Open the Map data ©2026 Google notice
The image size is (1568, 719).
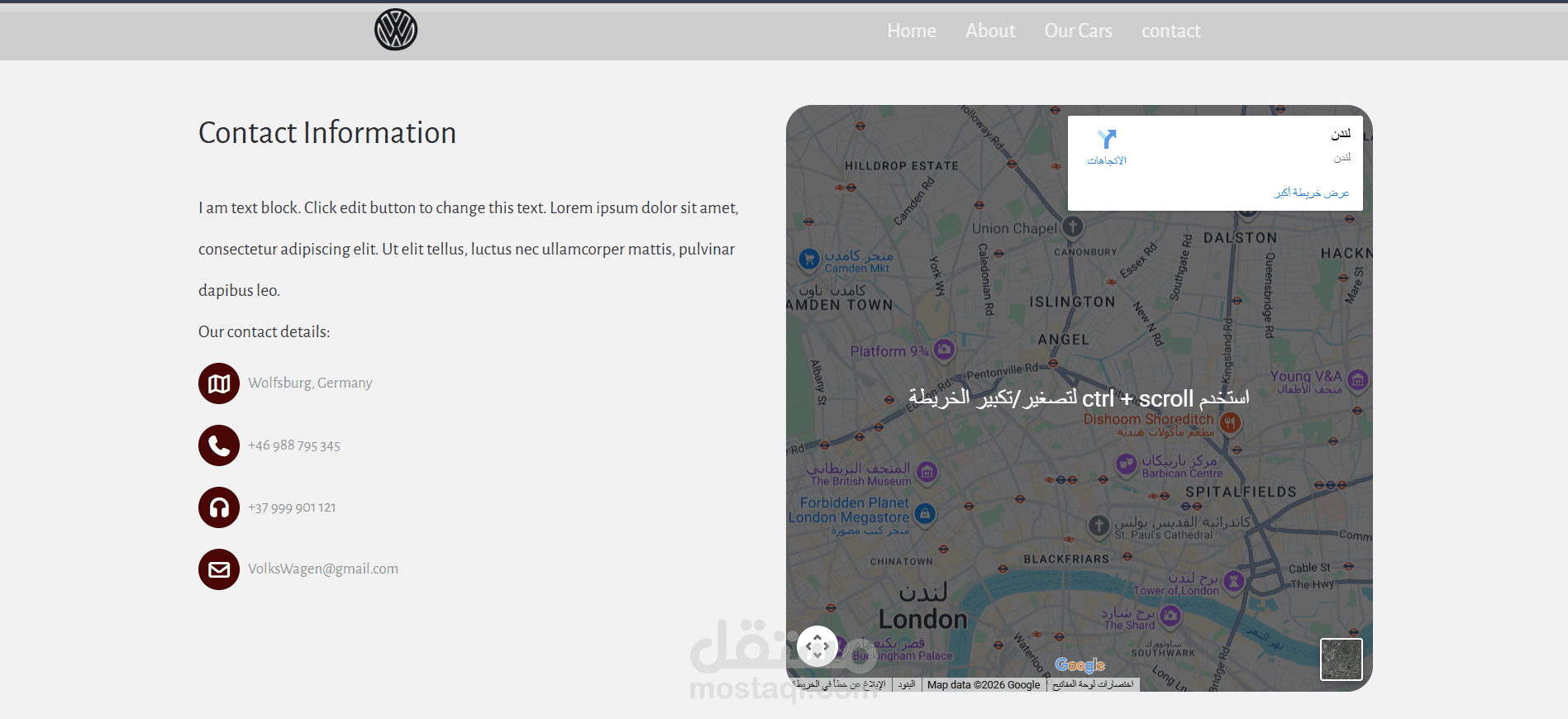pos(984,685)
